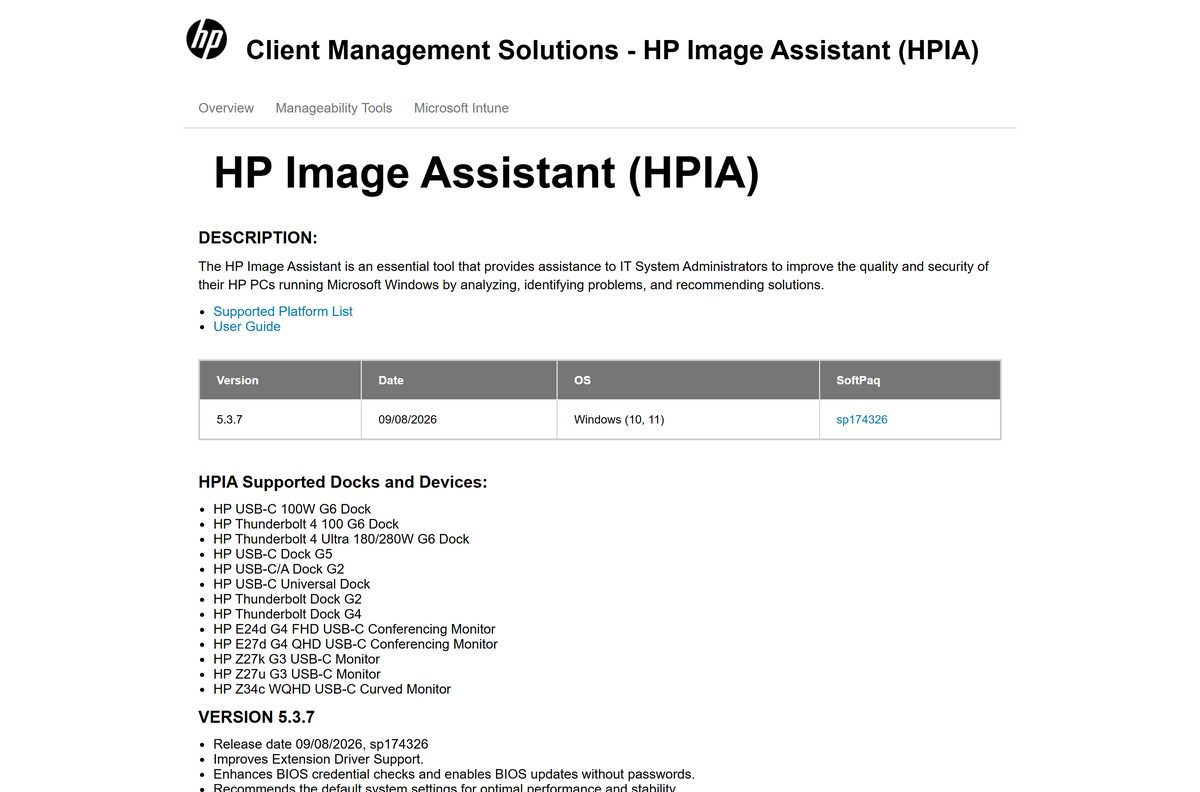Select HP USB-C Dock G5 item

(273, 554)
